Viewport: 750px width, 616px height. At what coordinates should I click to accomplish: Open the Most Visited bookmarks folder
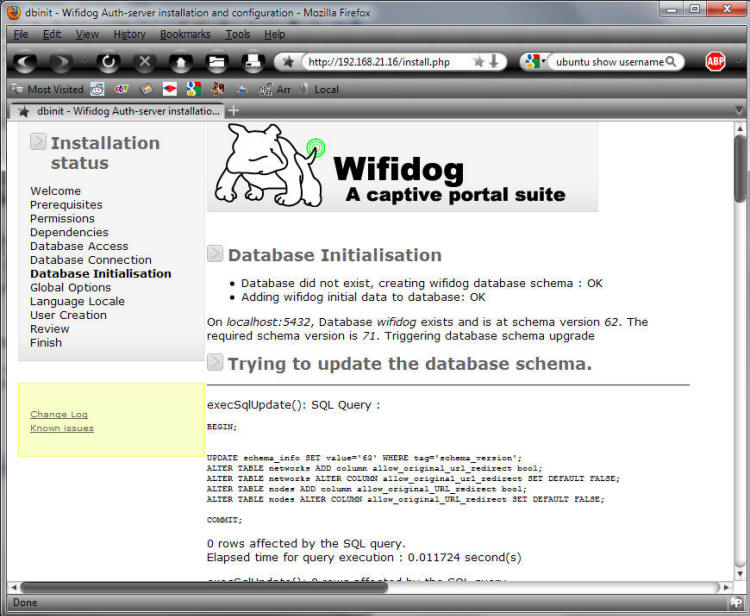47,89
